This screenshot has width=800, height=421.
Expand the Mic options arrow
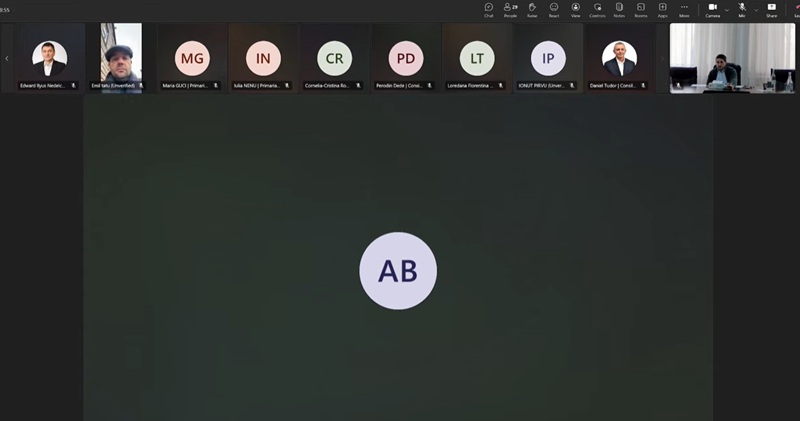click(x=755, y=9)
